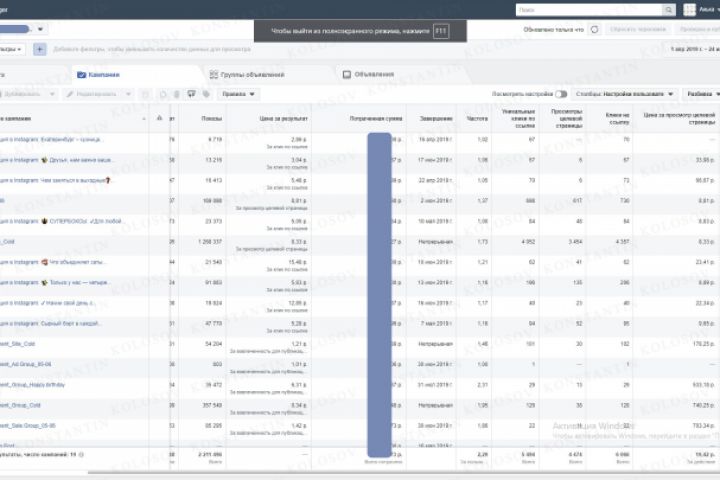This screenshot has height=480, width=720.
Task: Click the 1 268 337 impressions cell
Action: 210,242
